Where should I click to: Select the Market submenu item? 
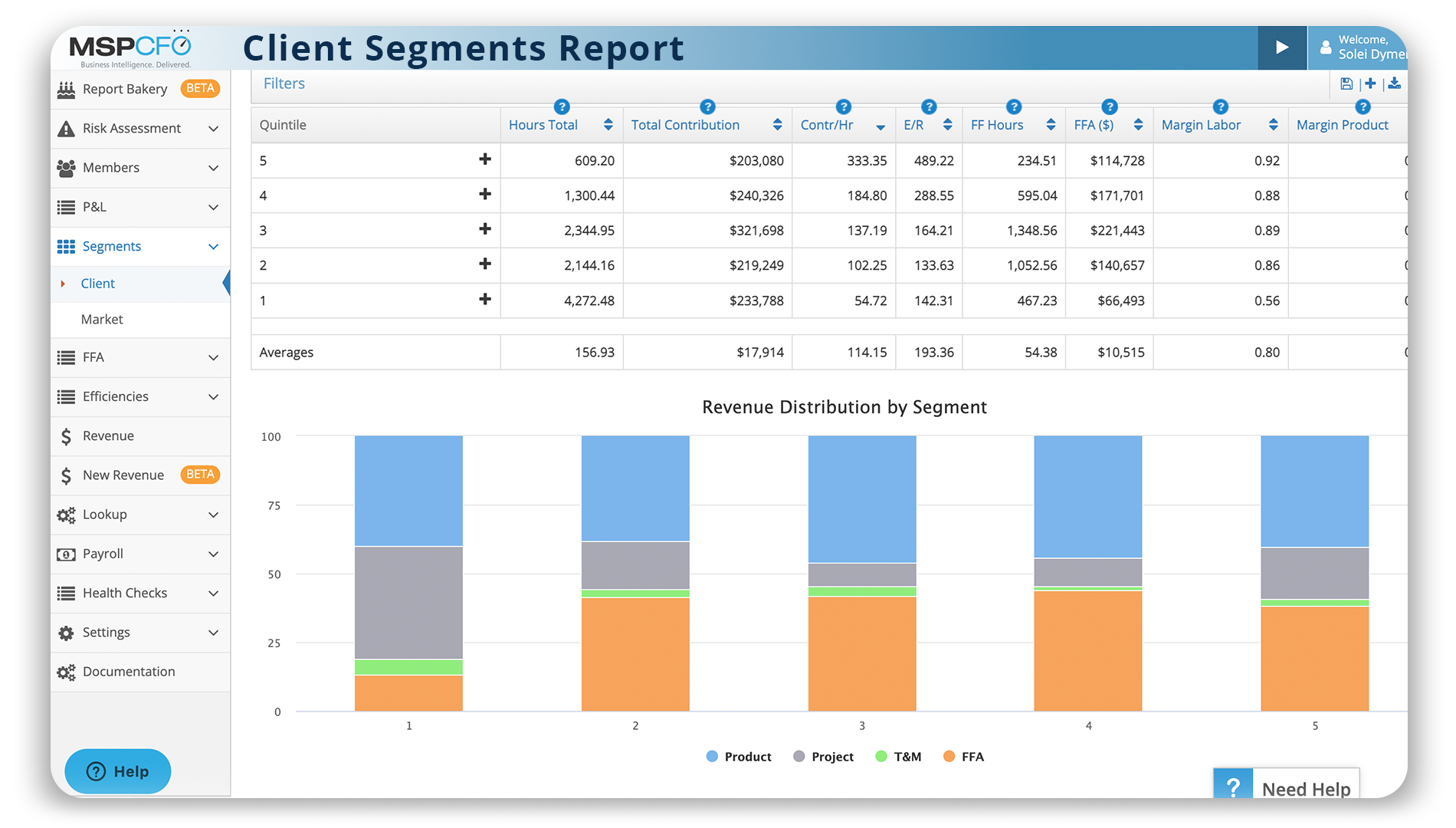(139, 320)
